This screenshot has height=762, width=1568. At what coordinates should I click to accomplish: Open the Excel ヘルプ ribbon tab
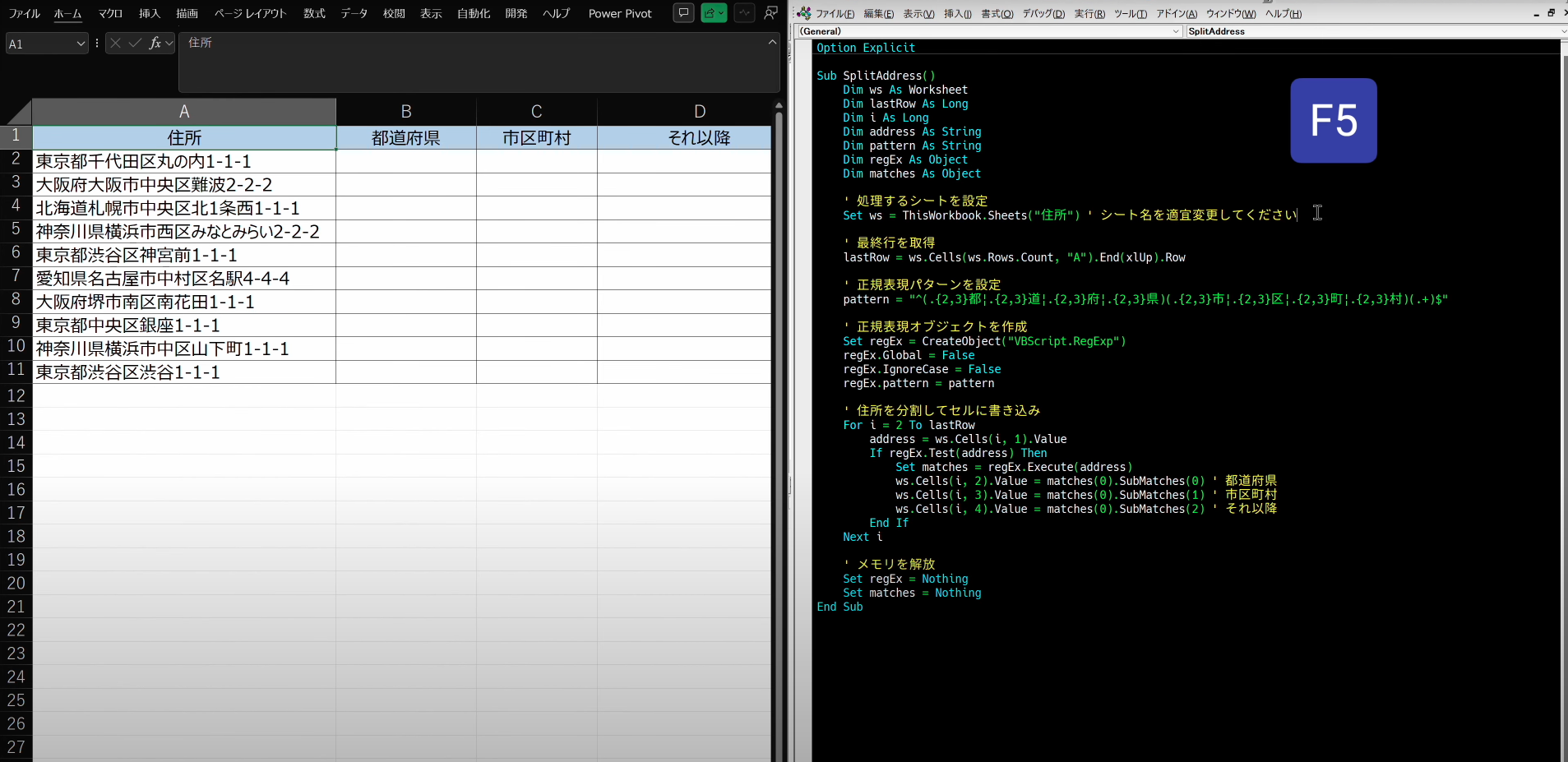pyautogui.click(x=556, y=13)
